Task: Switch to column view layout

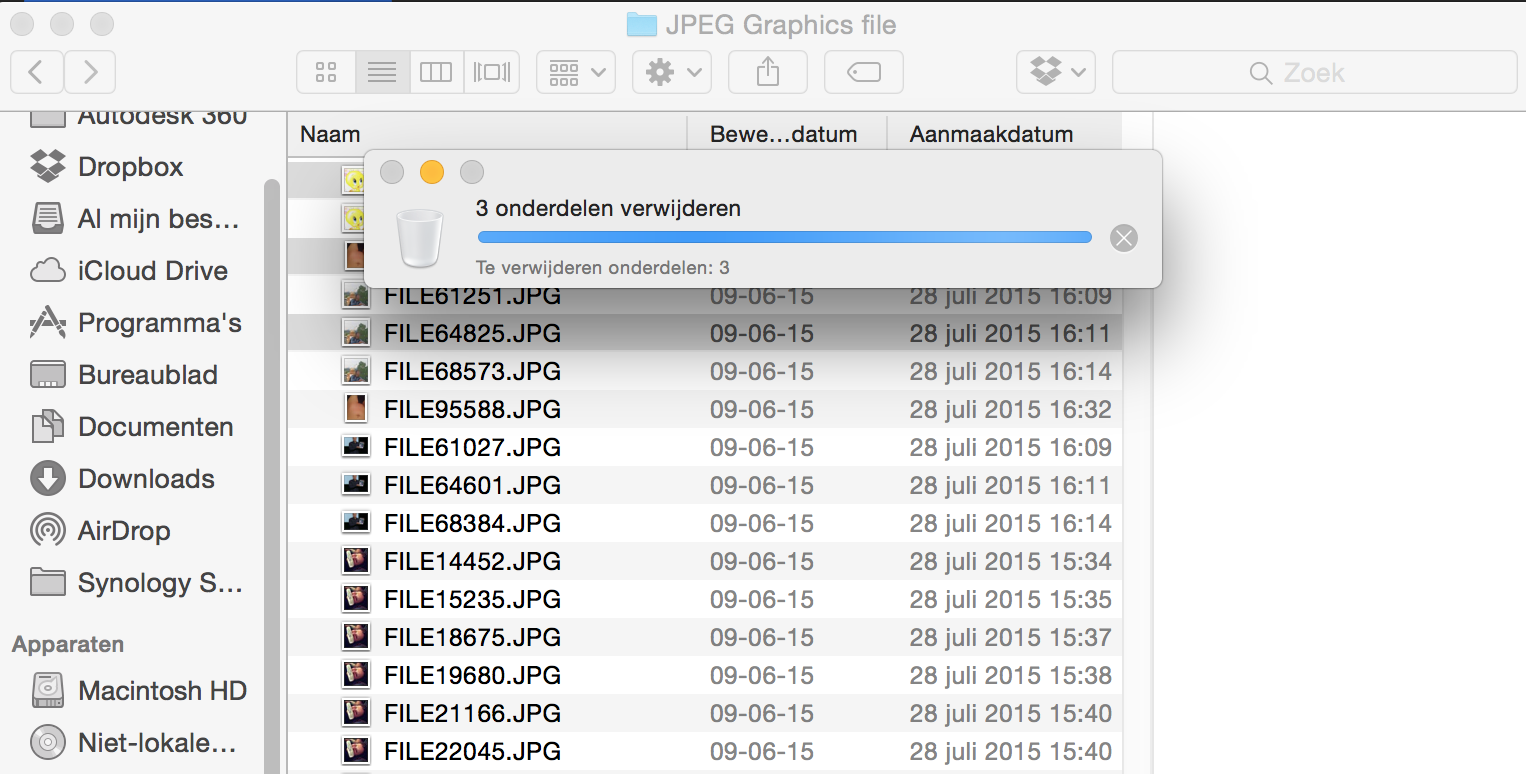Action: point(436,72)
